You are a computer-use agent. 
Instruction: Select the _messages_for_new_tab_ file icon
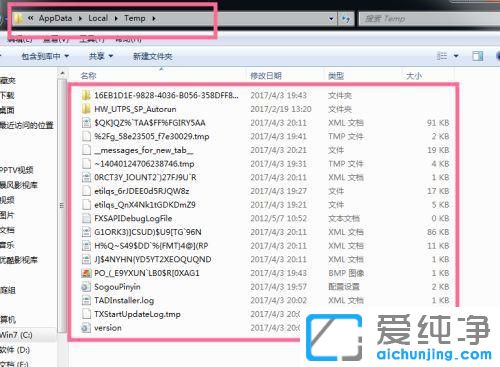click(86, 150)
